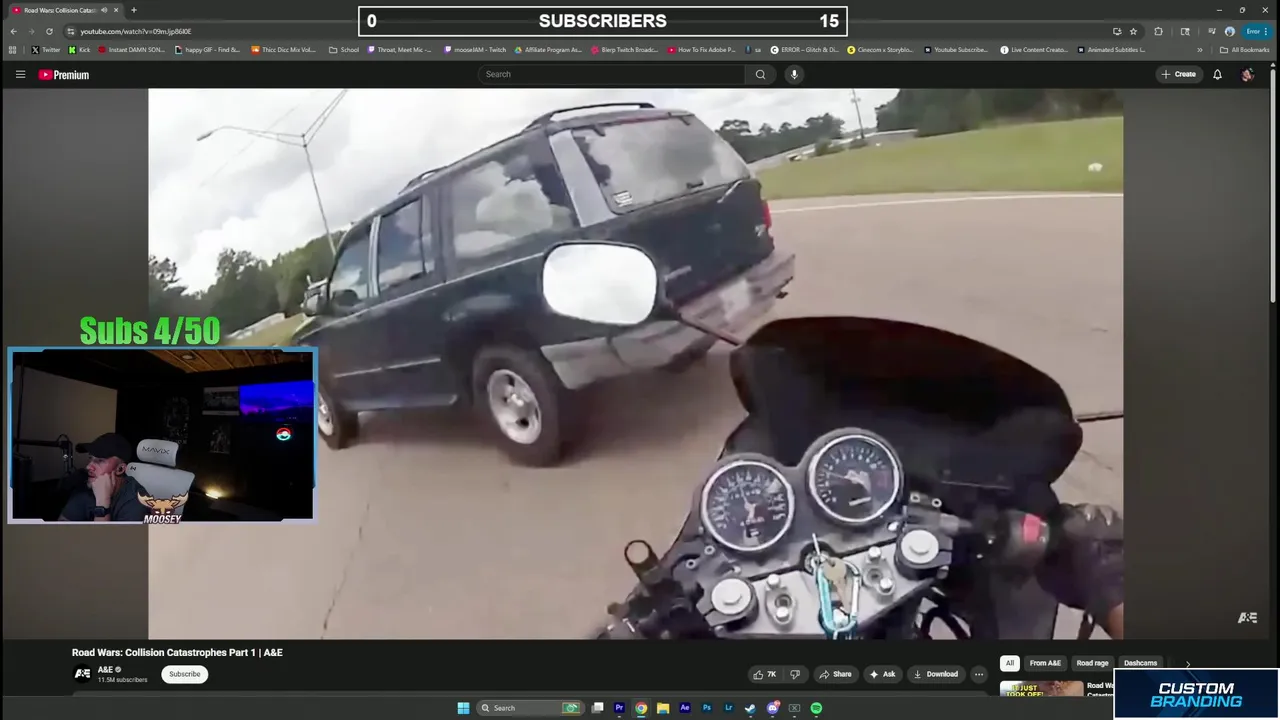
Task: Click the Windows taskbar search box
Action: tap(529, 708)
